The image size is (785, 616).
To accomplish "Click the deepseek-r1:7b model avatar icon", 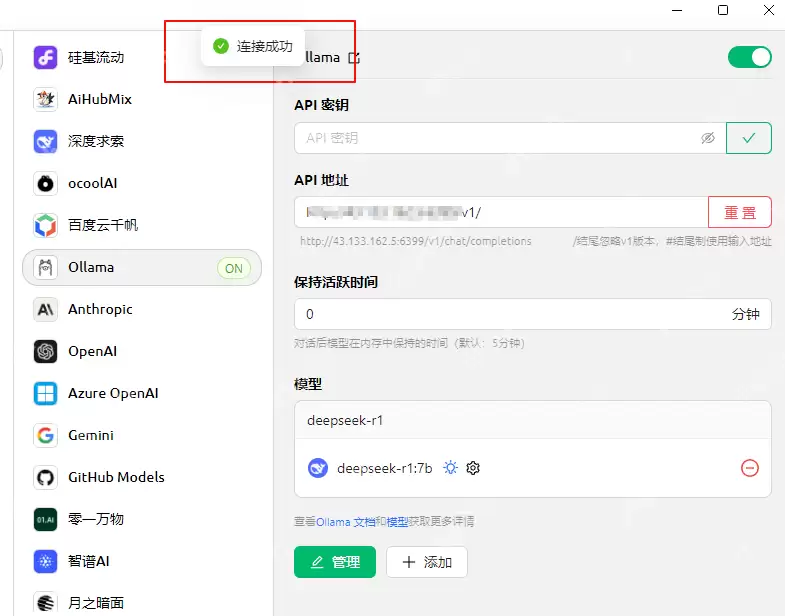I will pyautogui.click(x=317, y=468).
